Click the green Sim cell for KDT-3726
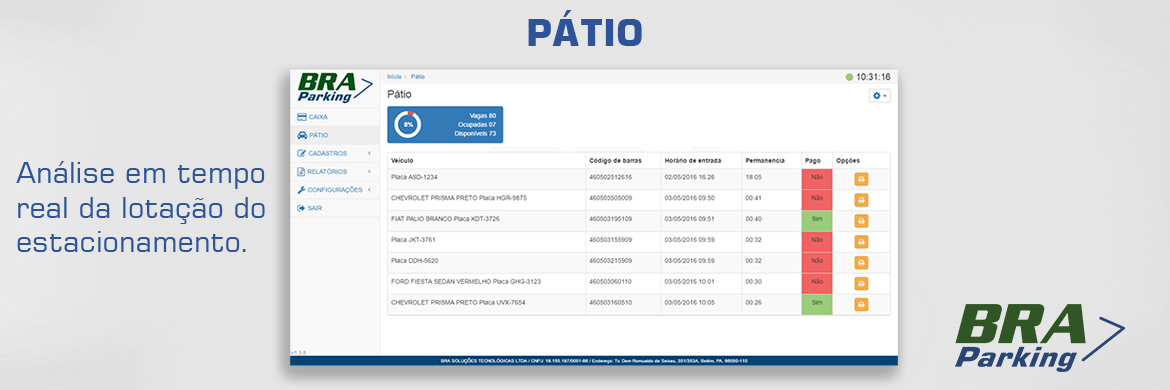This screenshot has width=1170, height=390. pyautogui.click(x=816, y=221)
